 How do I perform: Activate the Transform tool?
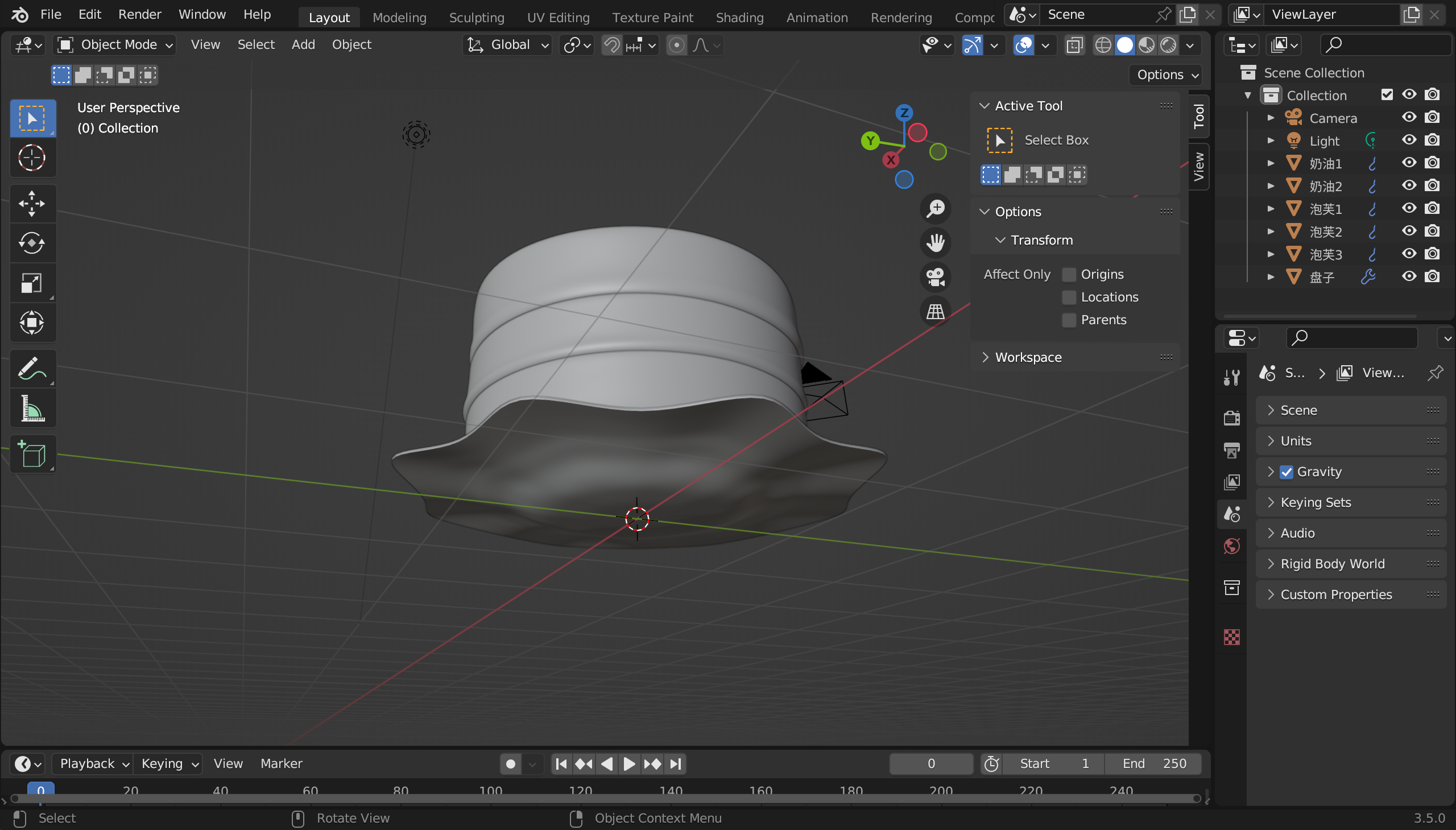point(32,322)
